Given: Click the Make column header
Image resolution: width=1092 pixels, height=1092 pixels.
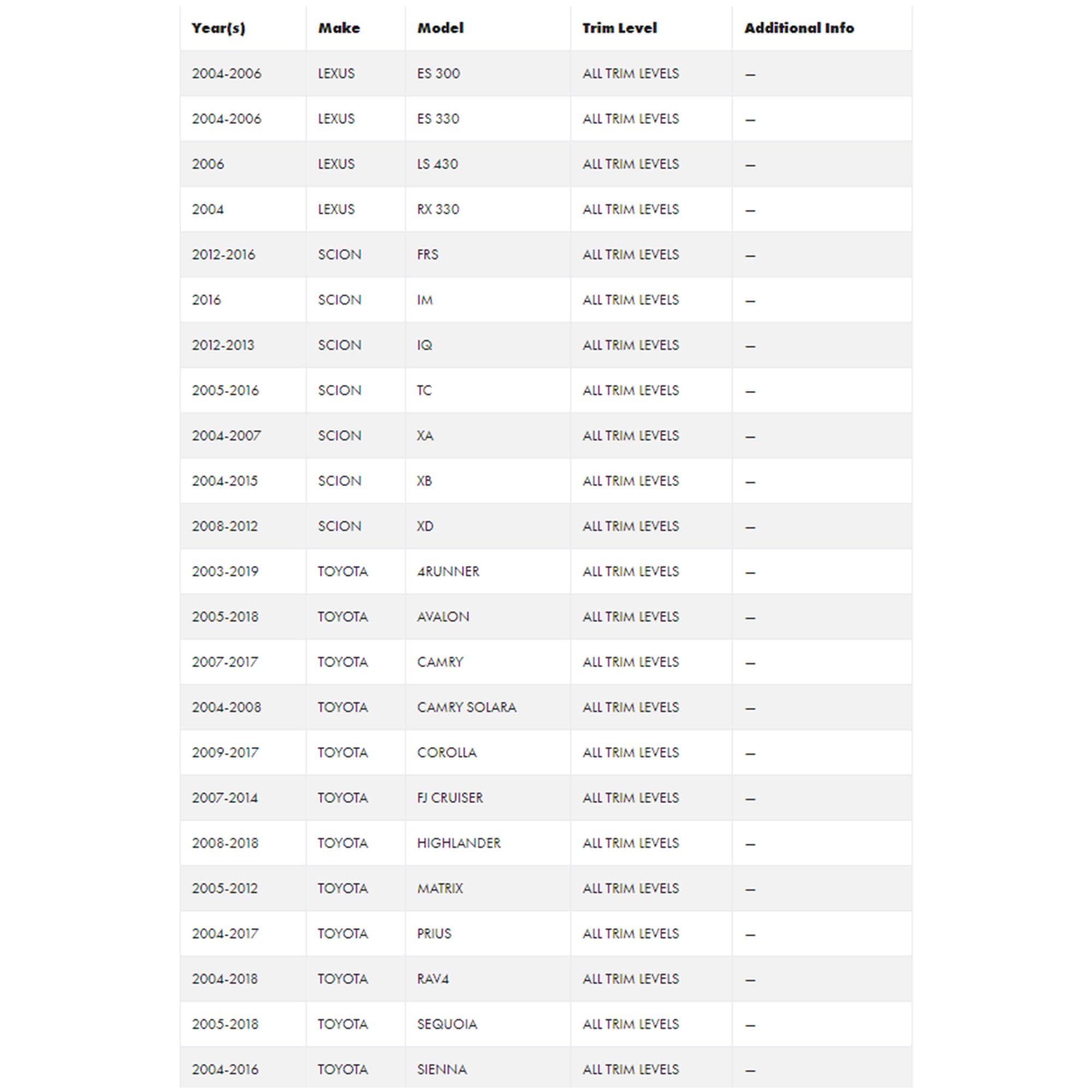Looking at the screenshot, I should (x=339, y=28).
